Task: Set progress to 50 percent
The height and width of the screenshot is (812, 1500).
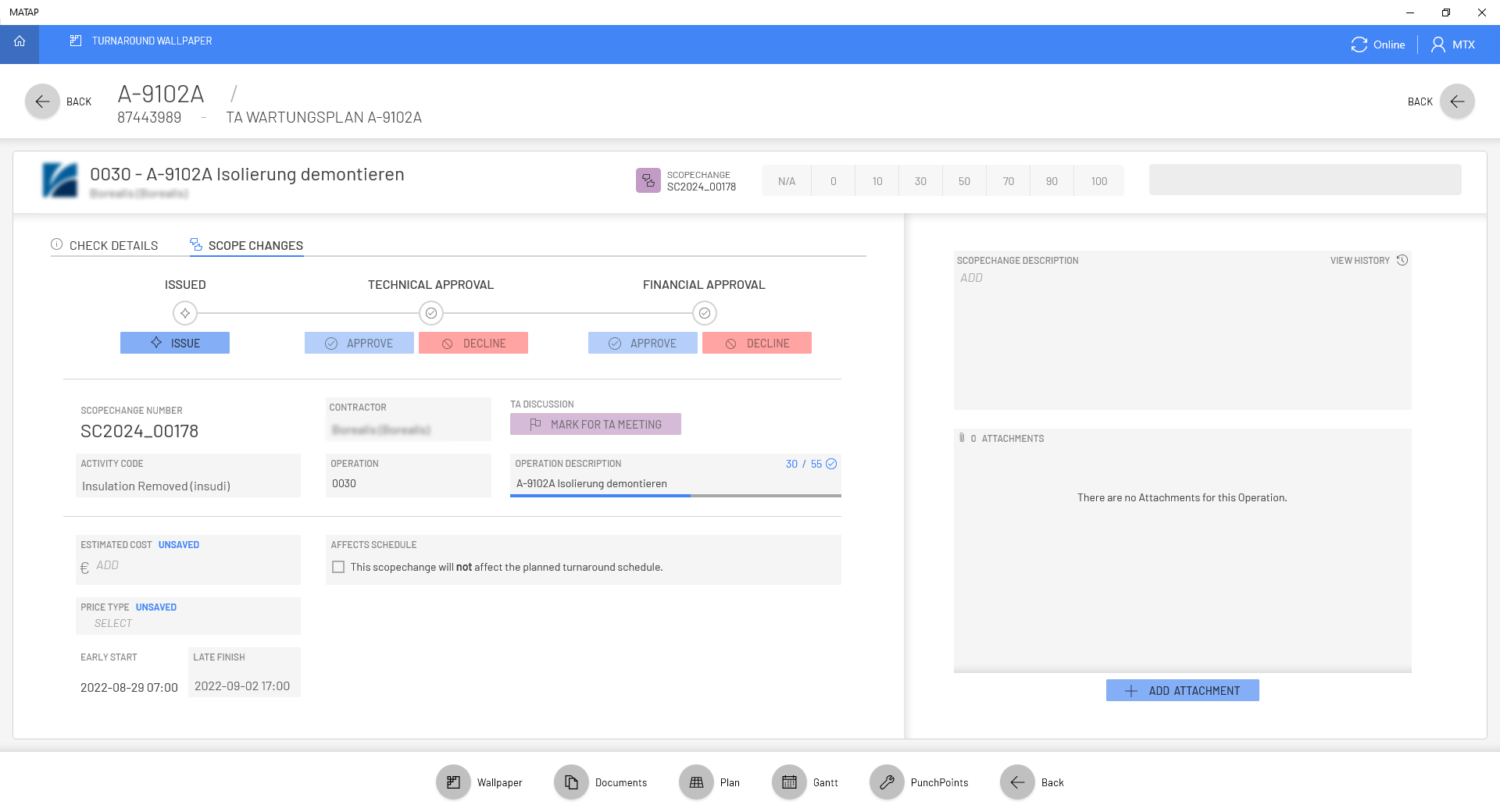Action: [964, 181]
